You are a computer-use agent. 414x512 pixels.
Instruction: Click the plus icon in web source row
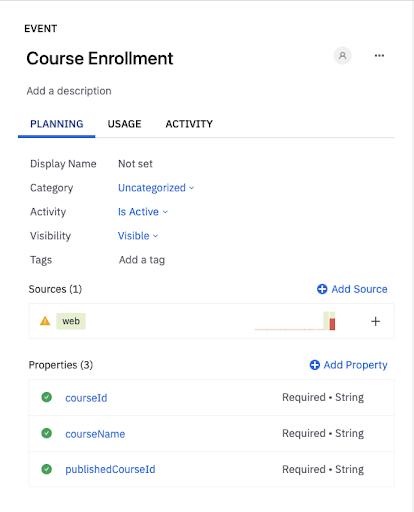(x=375, y=321)
